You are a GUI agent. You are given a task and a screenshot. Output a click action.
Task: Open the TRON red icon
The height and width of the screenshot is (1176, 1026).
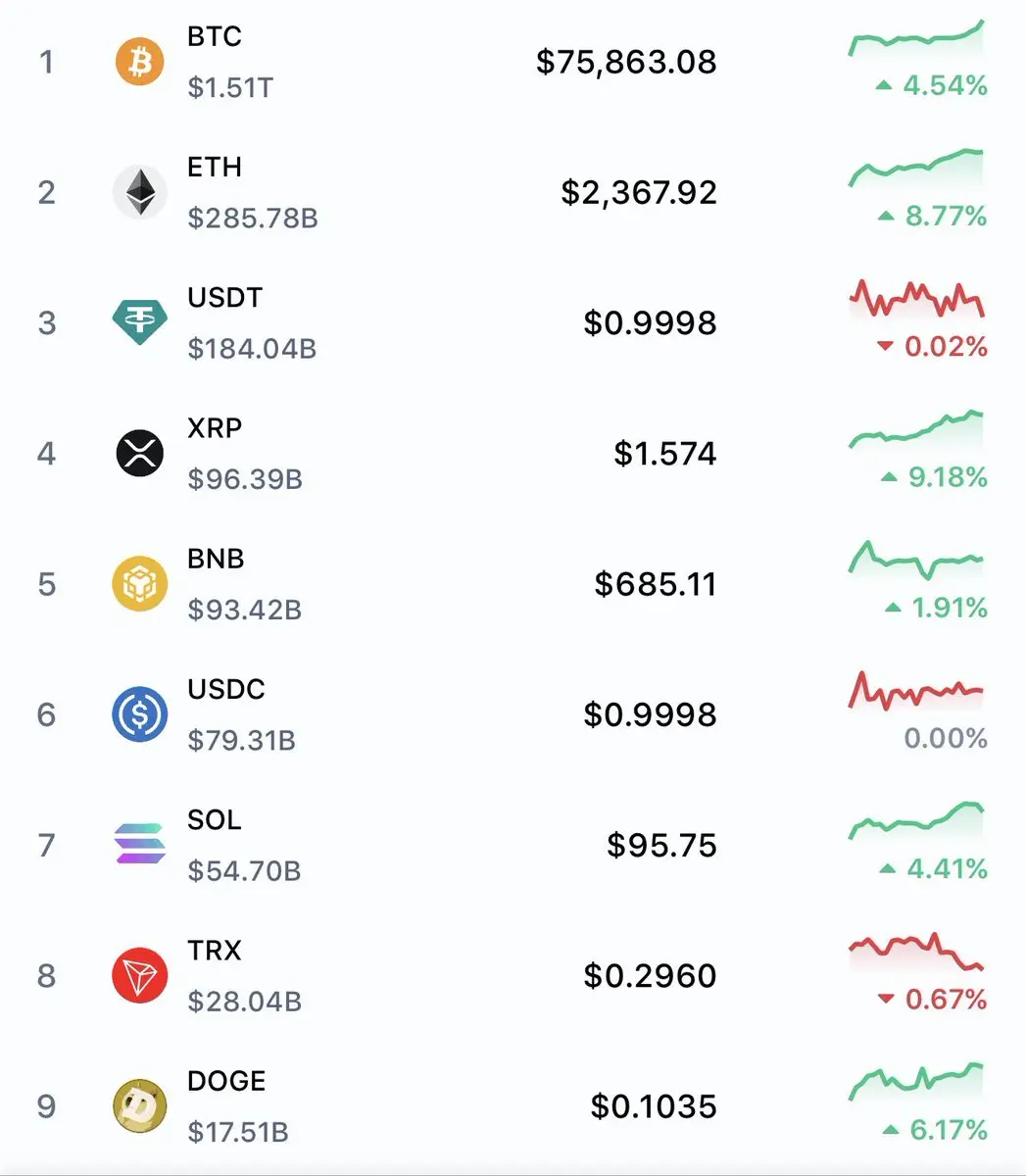(x=140, y=975)
